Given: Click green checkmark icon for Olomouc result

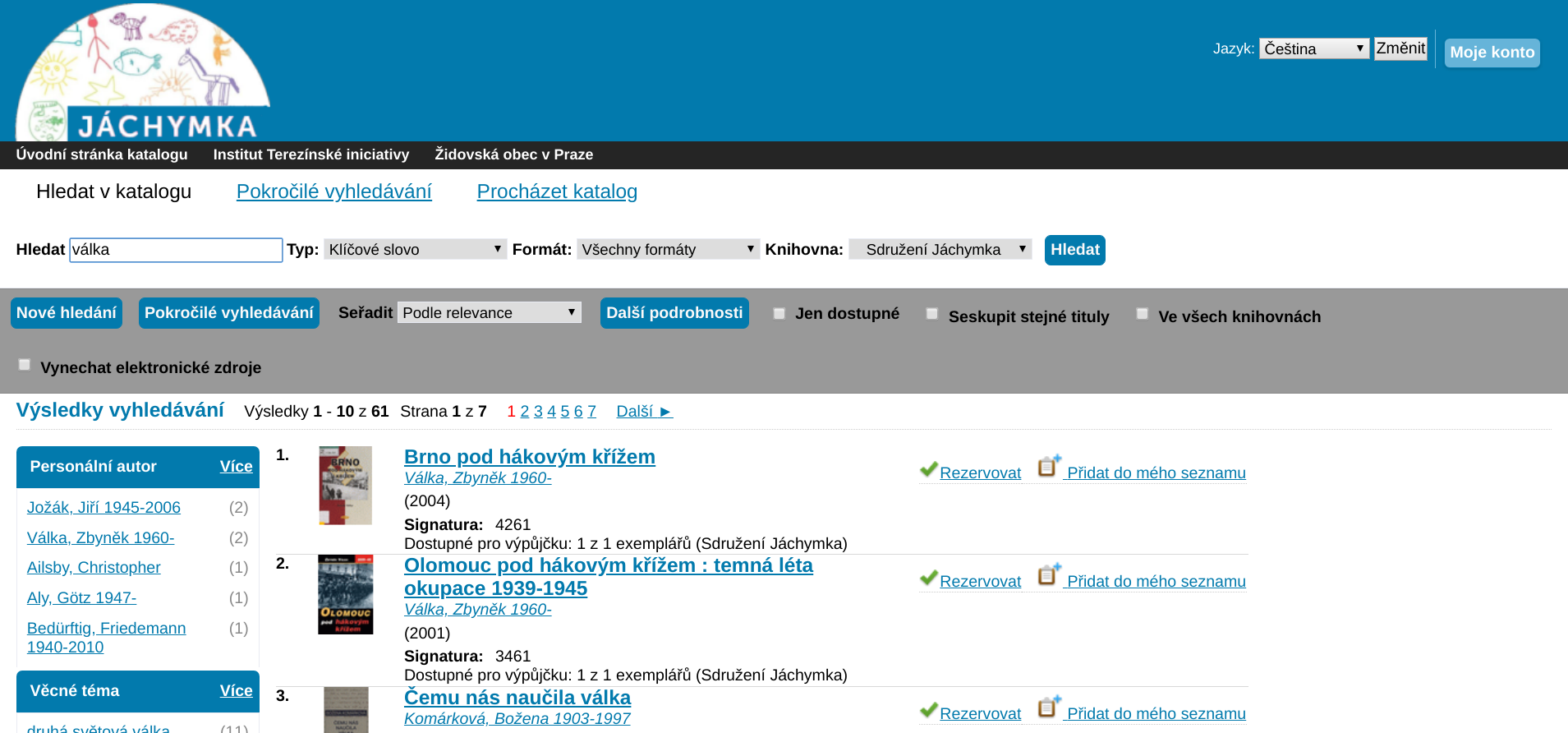Looking at the screenshot, I should point(928,579).
